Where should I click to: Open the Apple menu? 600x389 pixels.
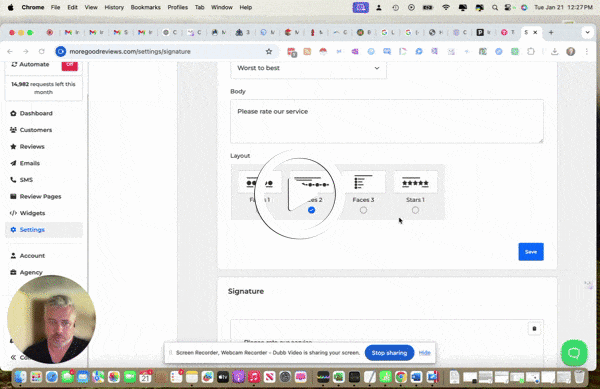(10, 7)
